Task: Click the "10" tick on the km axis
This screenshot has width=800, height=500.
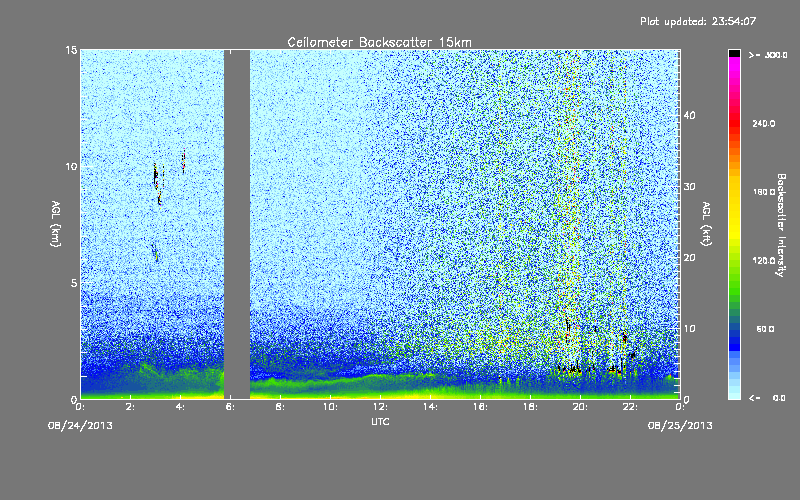Action: (x=71, y=166)
